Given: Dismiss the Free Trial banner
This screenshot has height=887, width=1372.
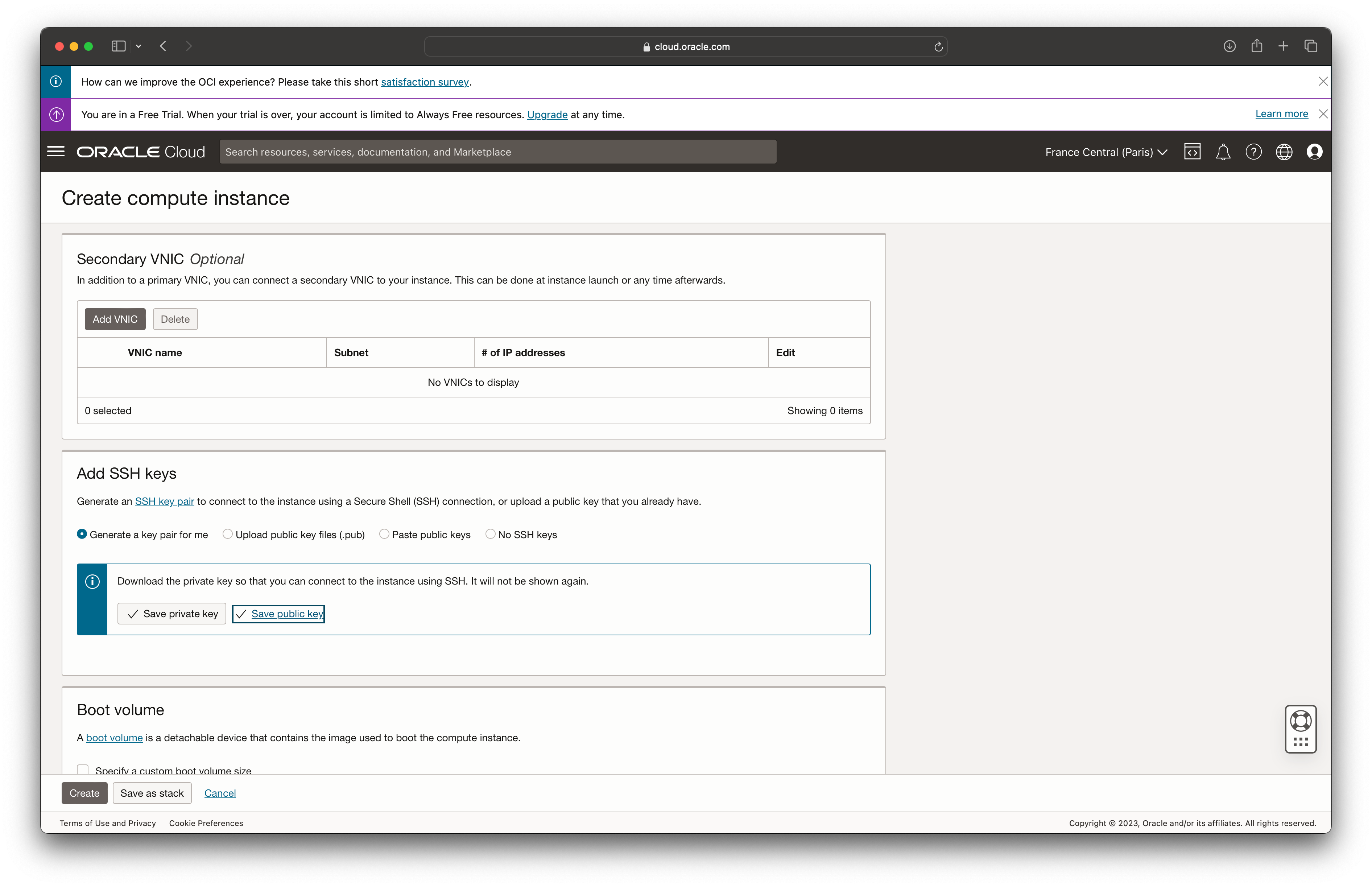Looking at the screenshot, I should (x=1323, y=114).
